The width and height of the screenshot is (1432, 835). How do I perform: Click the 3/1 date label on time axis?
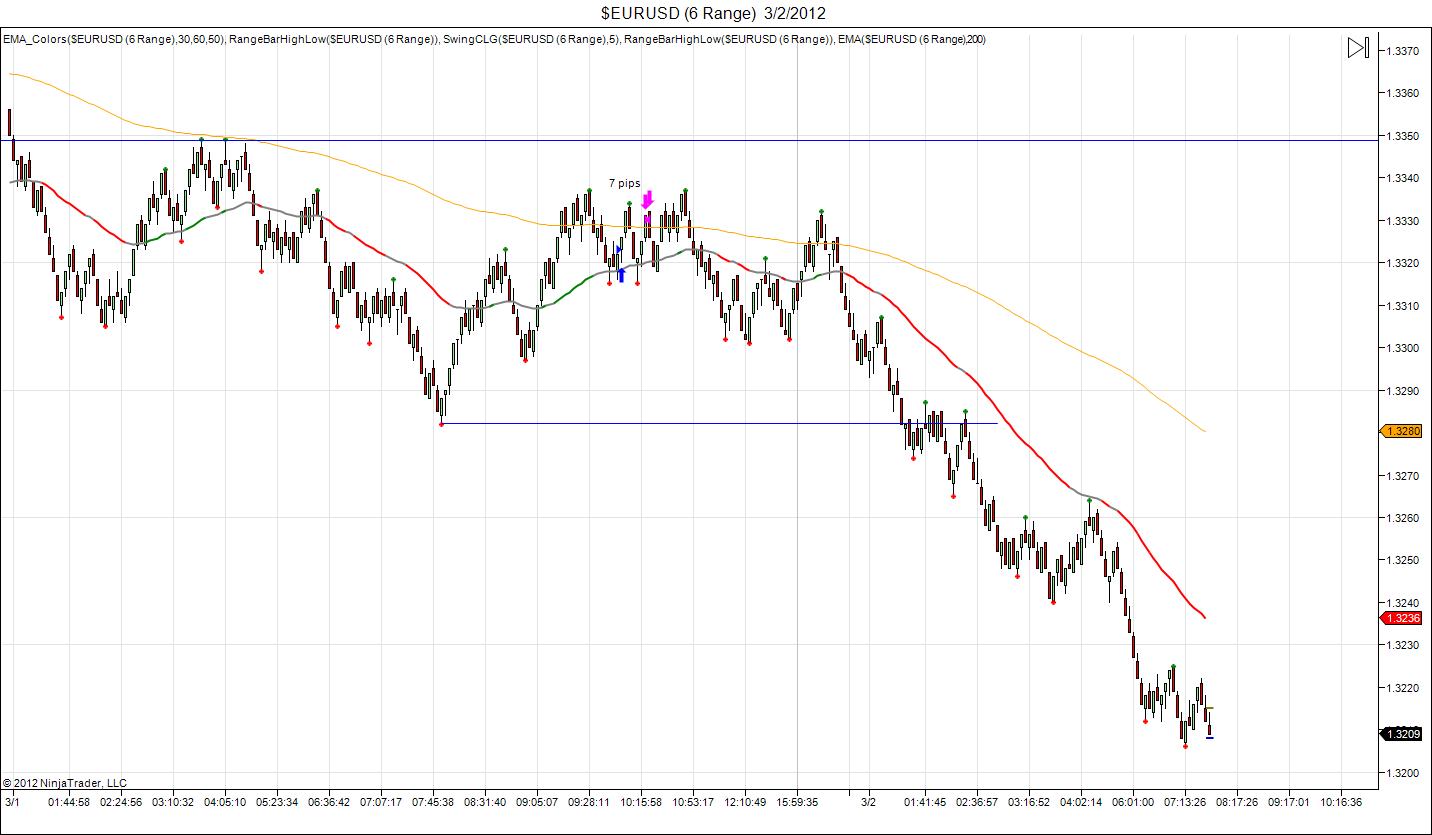[12, 802]
